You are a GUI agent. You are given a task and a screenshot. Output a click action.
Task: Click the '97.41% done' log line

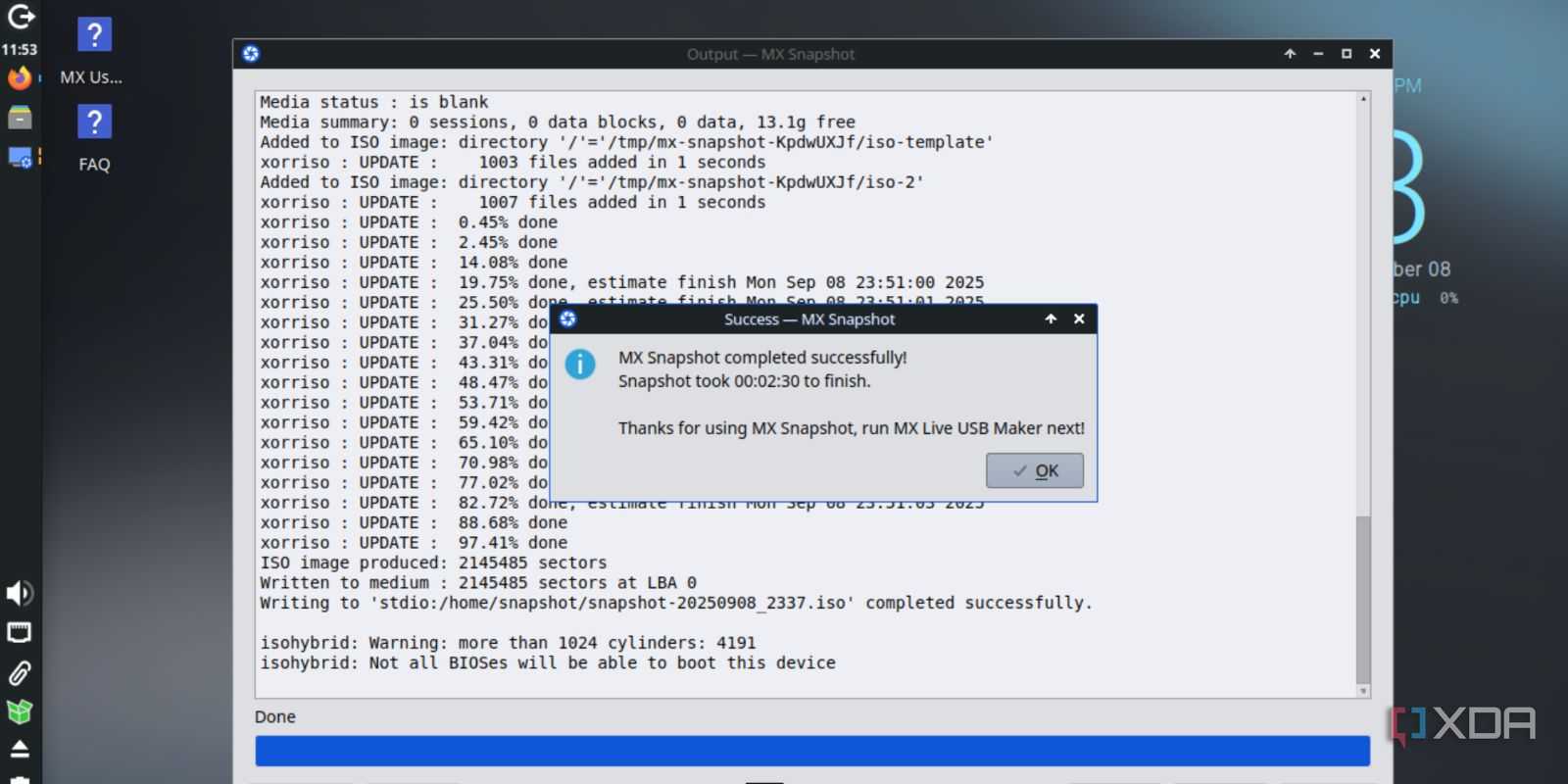[414, 543]
